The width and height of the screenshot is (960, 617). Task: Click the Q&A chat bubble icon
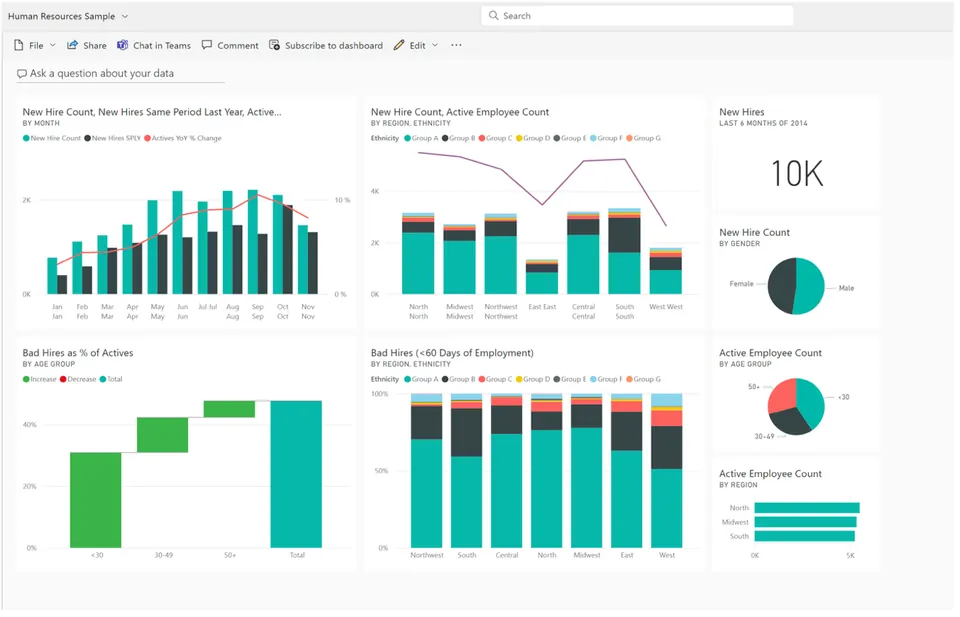click(21, 73)
